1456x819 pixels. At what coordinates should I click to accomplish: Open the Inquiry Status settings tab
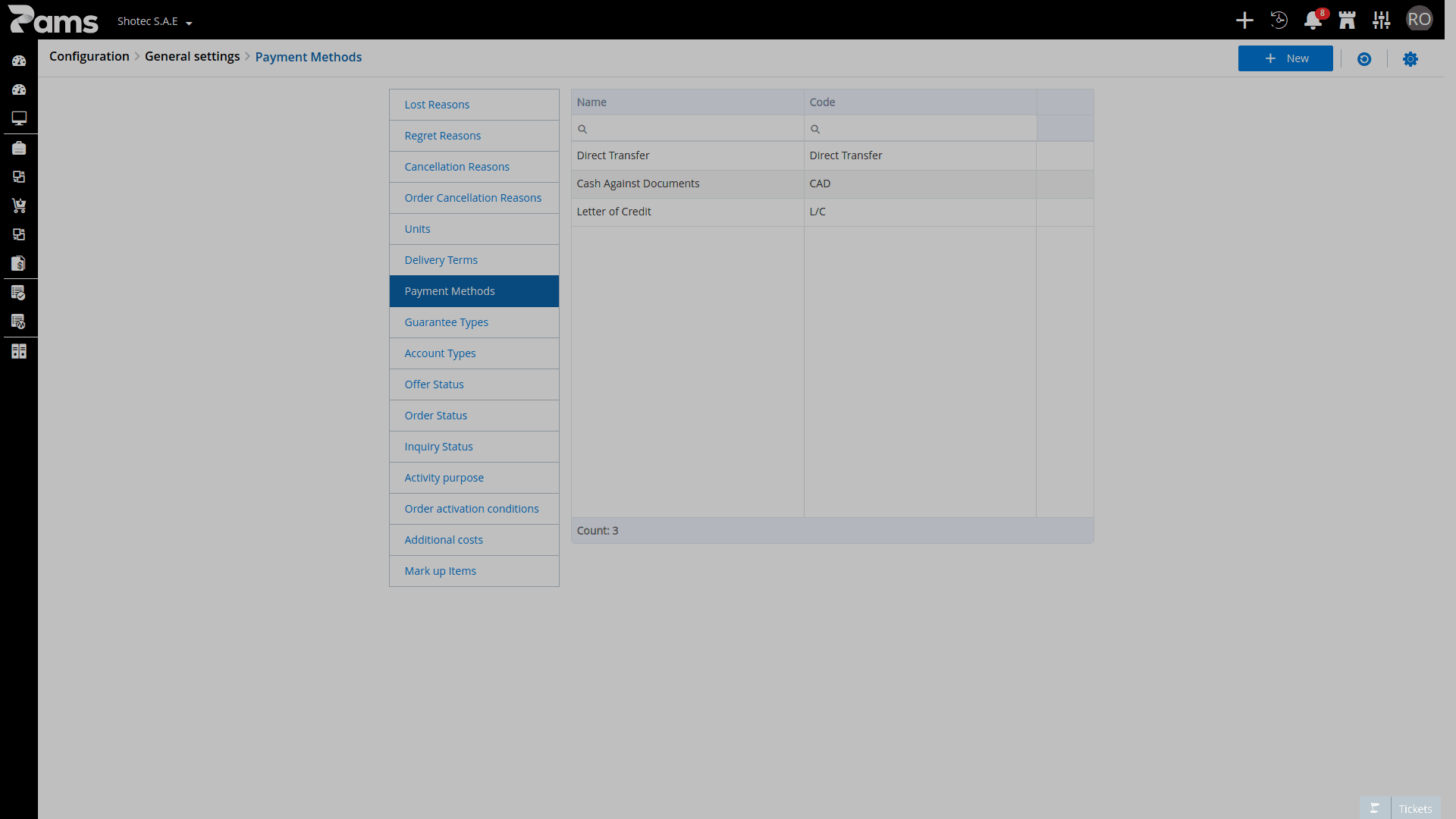click(x=474, y=447)
